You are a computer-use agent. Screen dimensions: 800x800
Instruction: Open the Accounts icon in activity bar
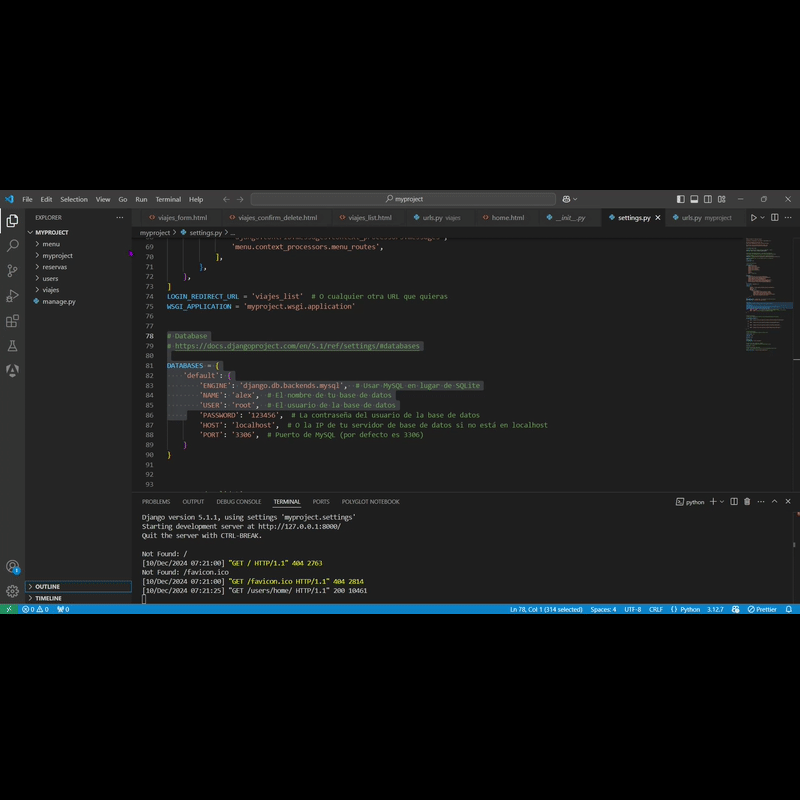click(12, 566)
